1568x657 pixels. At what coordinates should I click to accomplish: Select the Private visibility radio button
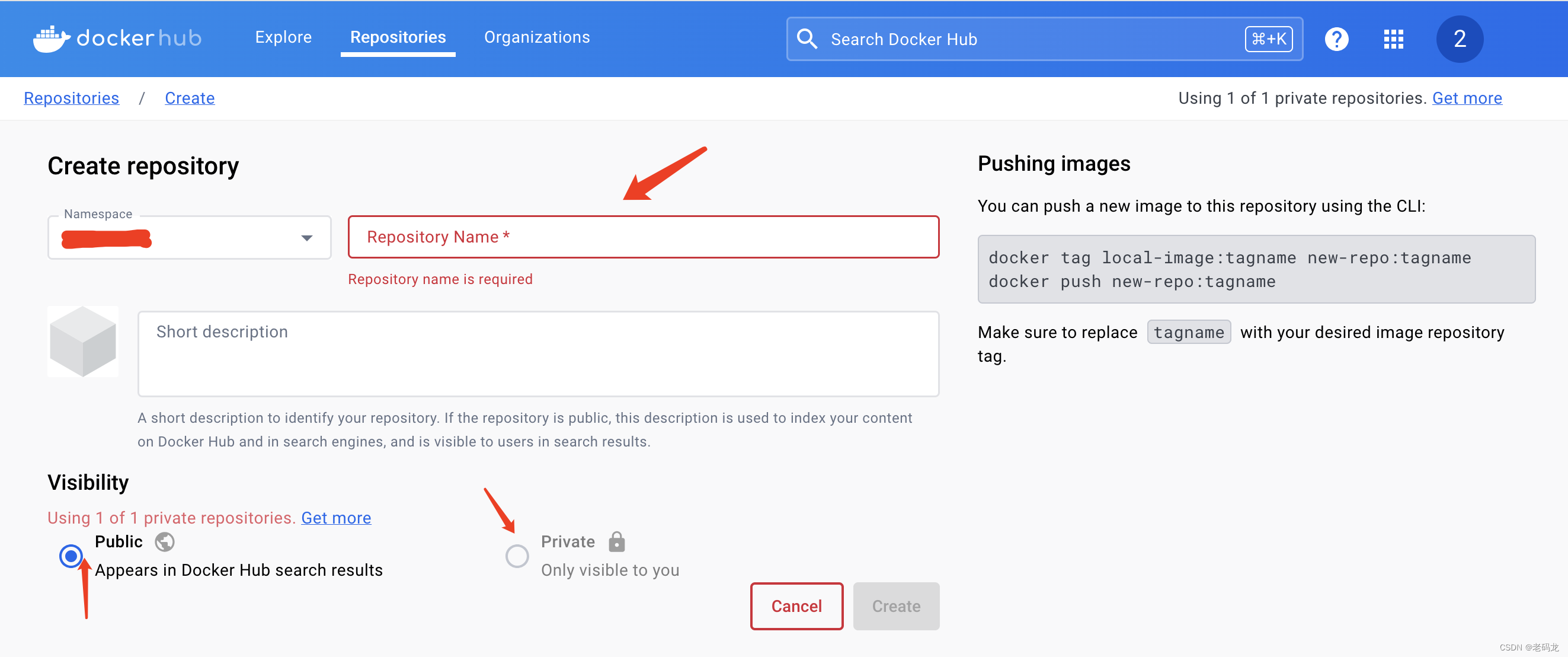(517, 556)
